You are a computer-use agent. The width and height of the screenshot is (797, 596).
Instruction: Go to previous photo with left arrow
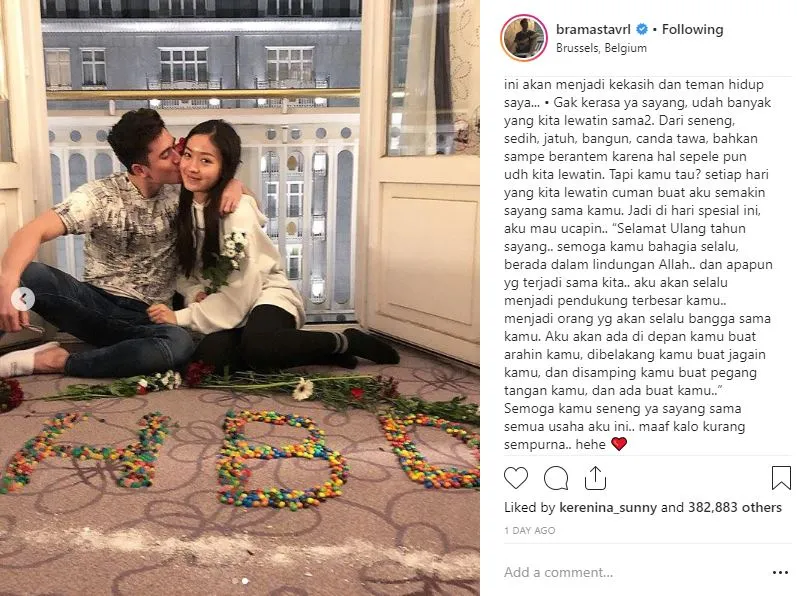[x=23, y=299]
